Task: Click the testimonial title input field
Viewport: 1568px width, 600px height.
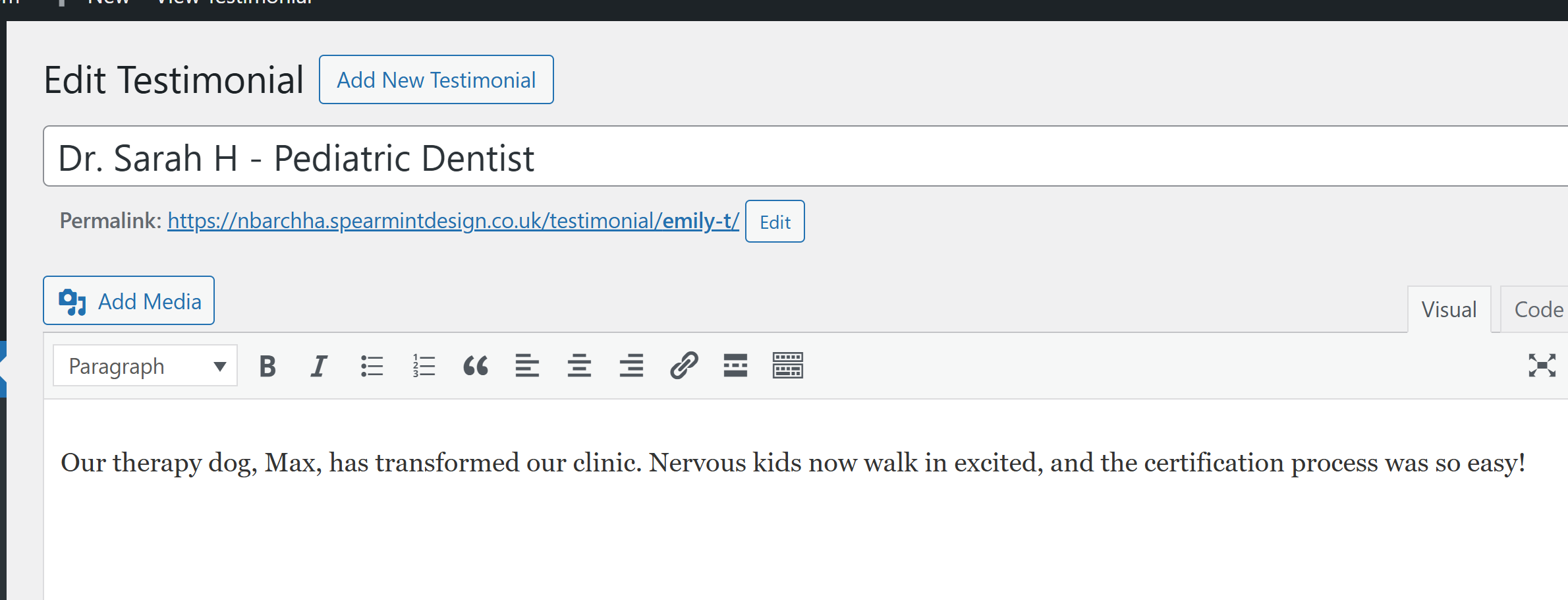Action: pos(791,157)
